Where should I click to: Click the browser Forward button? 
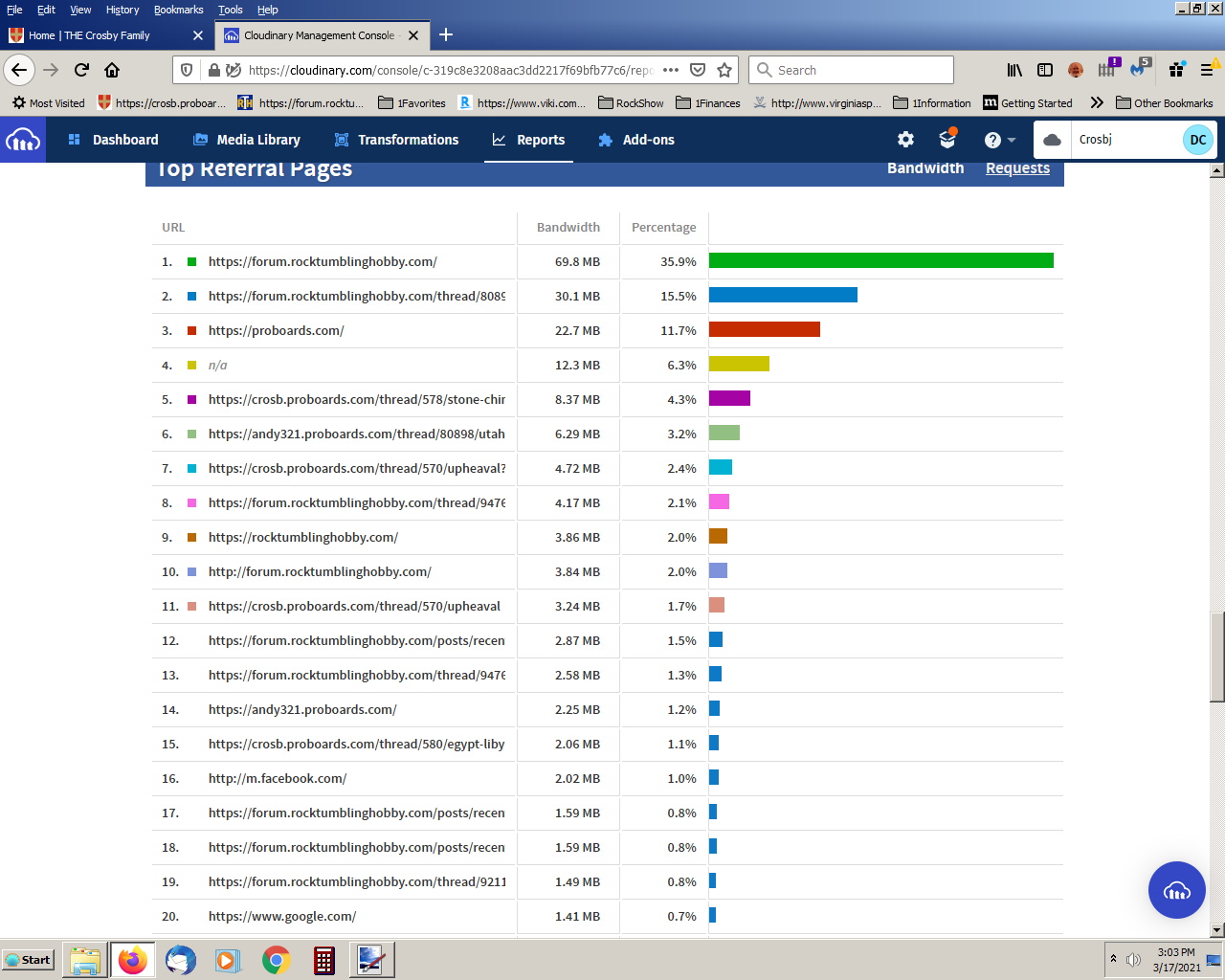pos(51,70)
